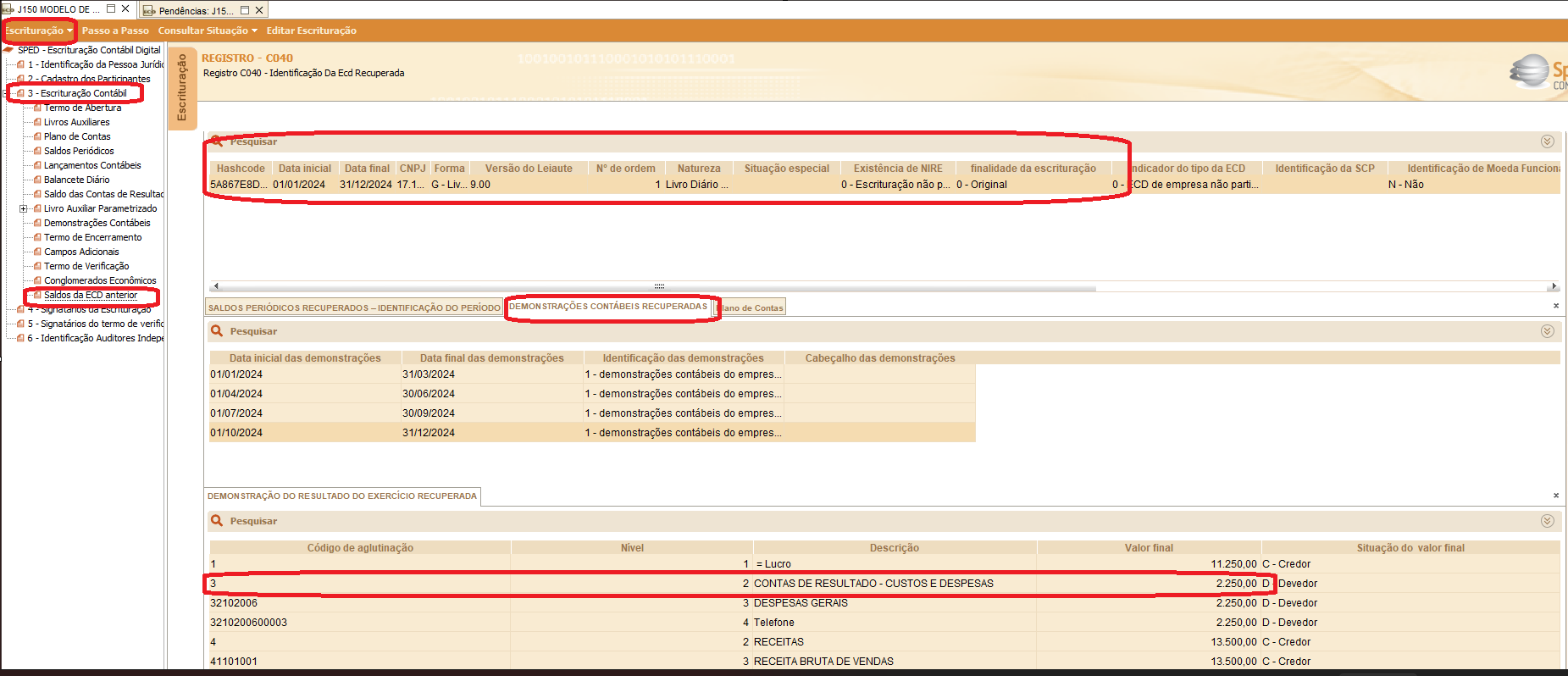Collapse the Pesquisar panel above the Hashcode table
Image resolution: width=1568 pixels, height=676 pixels.
[x=1548, y=141]
